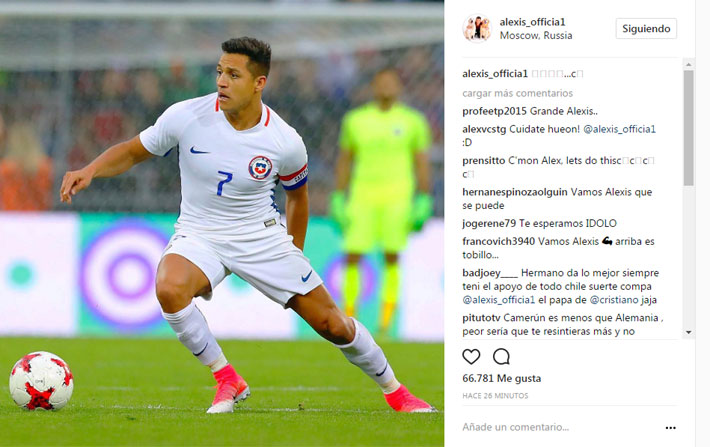Open profeetp2015 commenter profile

pyautogui.click(x=494, y=111)
